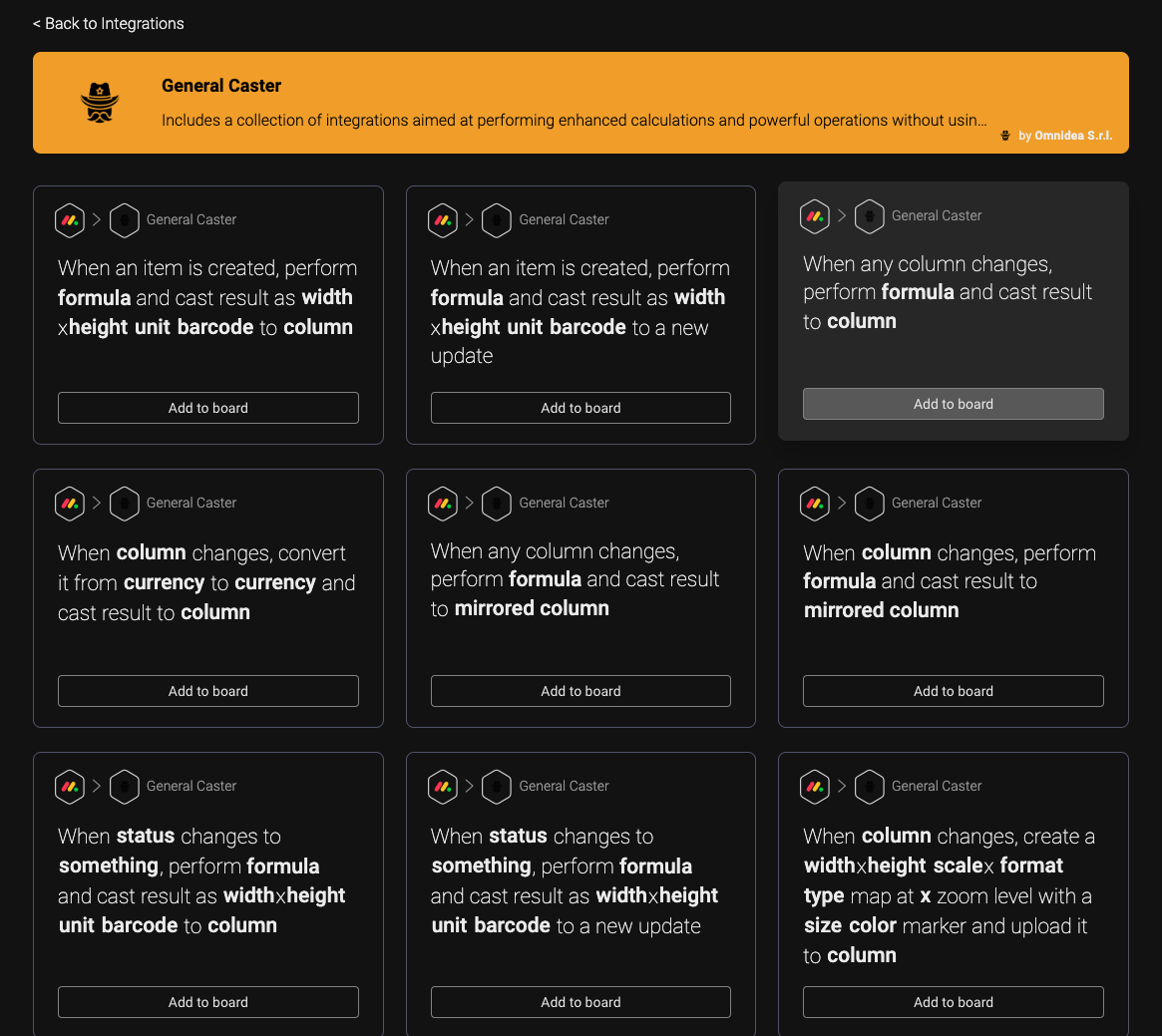Add barcode-to-column on item created recipe to board
The height and width of the screenshot is (1036, 1162).
click(x=208, y=408)
